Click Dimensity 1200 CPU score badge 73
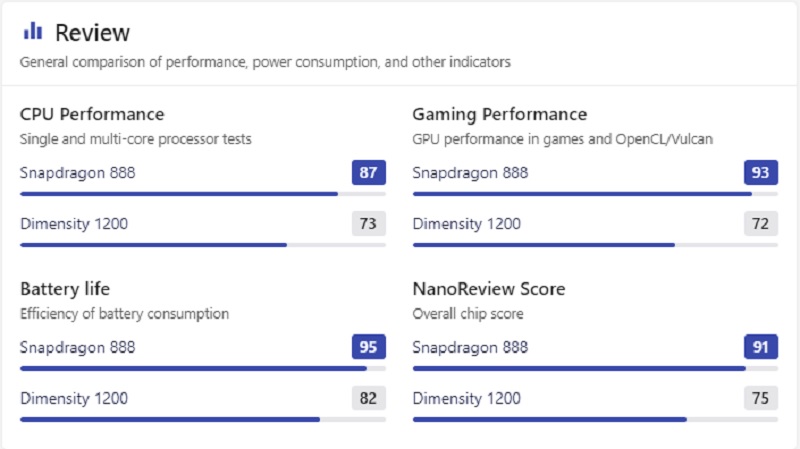This screenshot has width=800, height=449. 368,224
